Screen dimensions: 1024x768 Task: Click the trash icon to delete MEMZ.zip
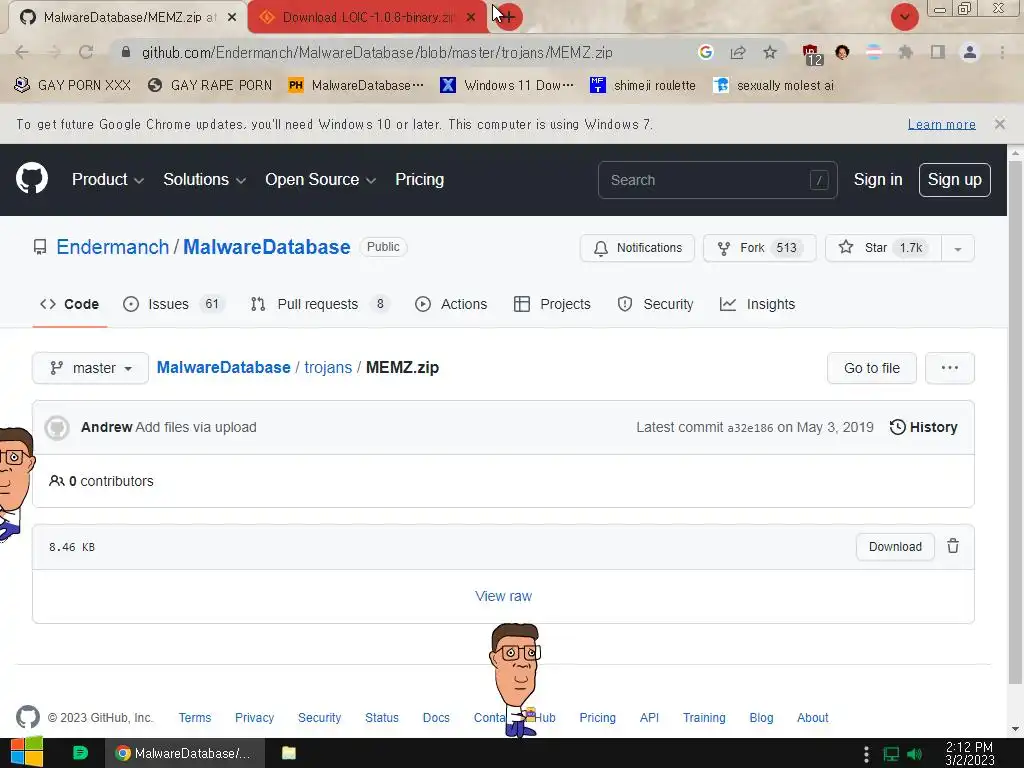click(x=953, y=546)
